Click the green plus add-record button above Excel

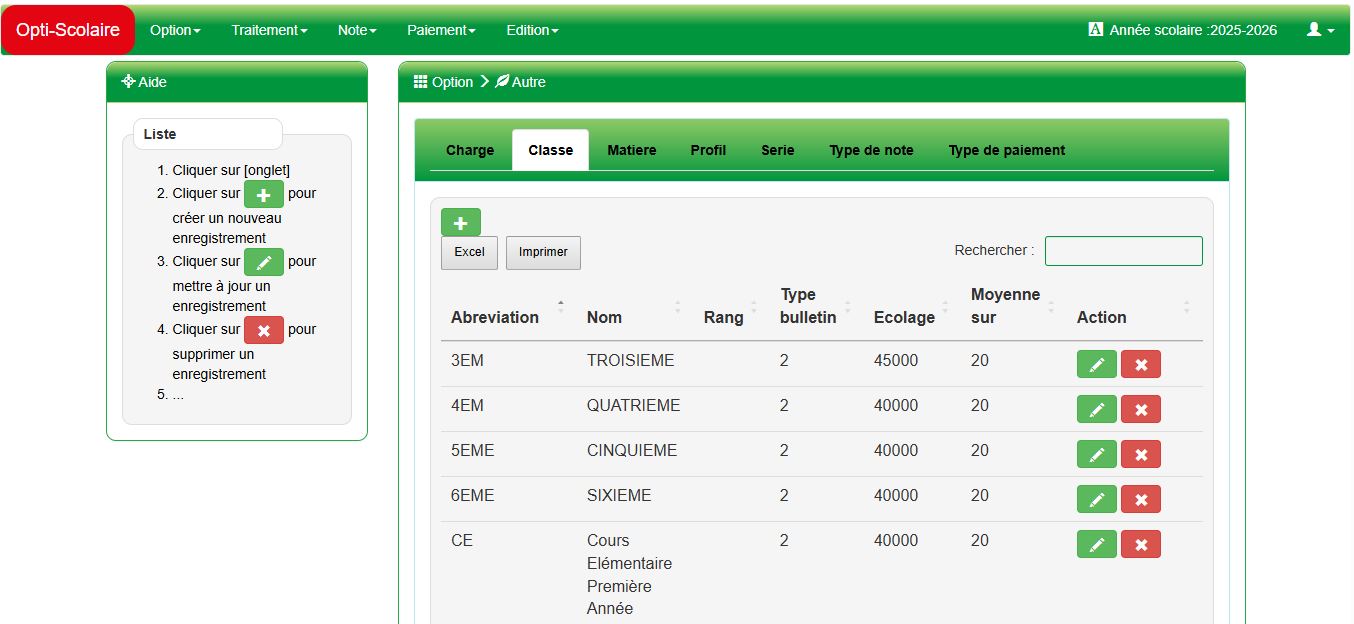coord(461,222)
